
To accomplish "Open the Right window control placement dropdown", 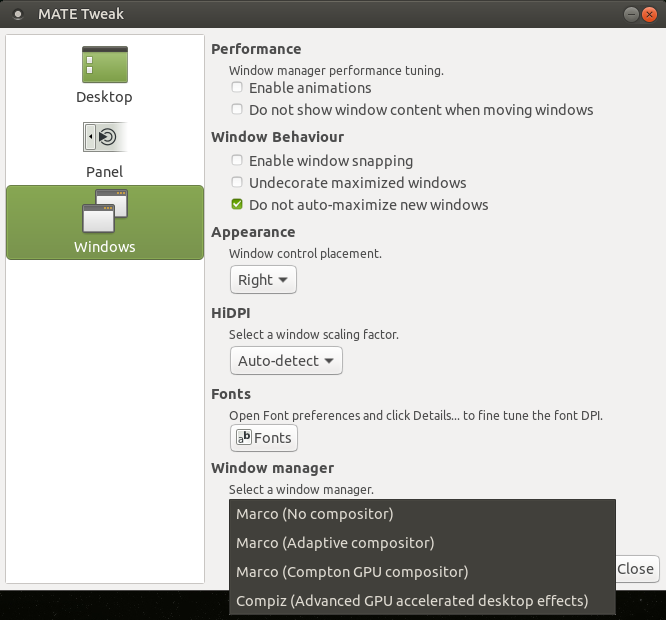I will click(263, 280).
